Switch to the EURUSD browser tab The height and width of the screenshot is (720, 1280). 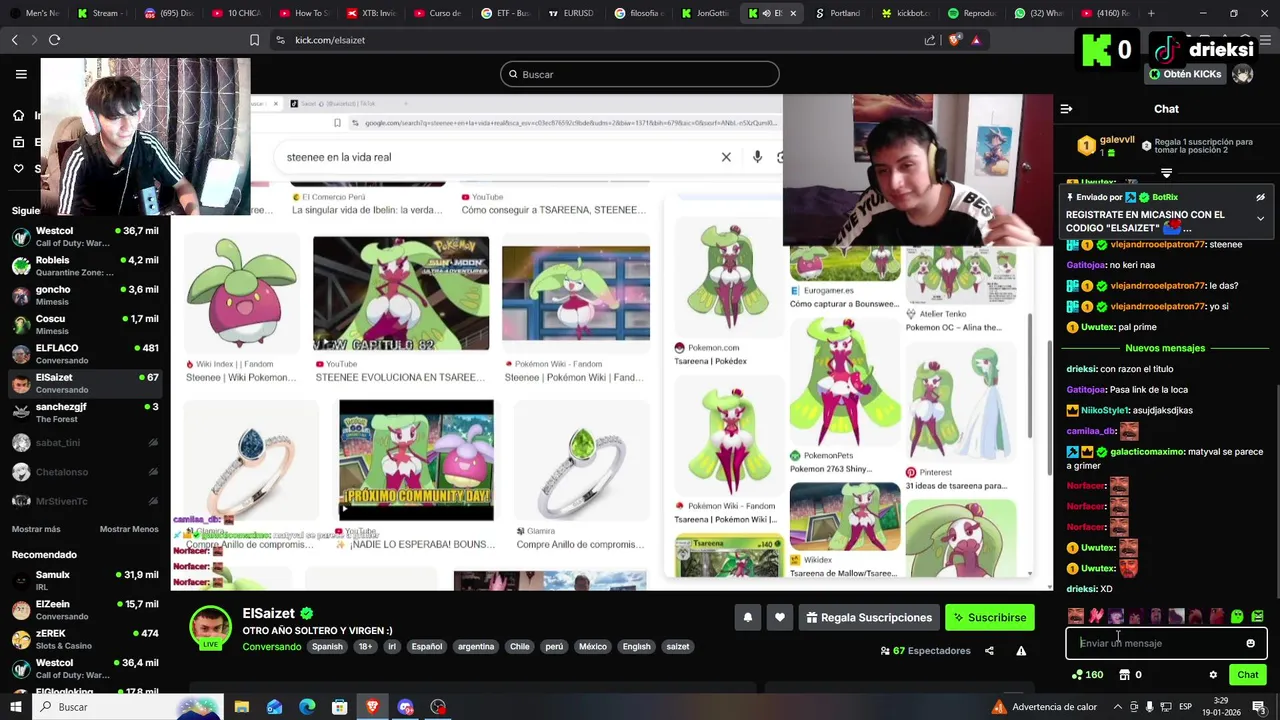(571, 13)
